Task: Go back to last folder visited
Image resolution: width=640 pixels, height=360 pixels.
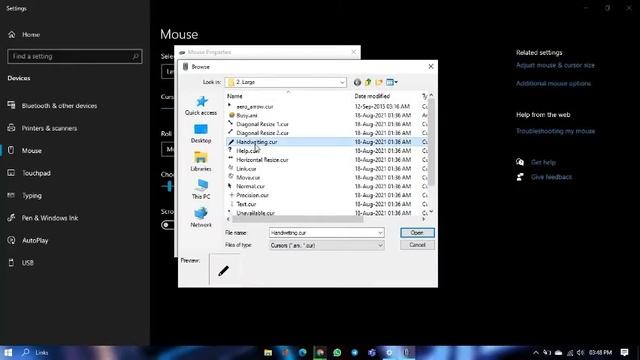Action: (357, 82)
